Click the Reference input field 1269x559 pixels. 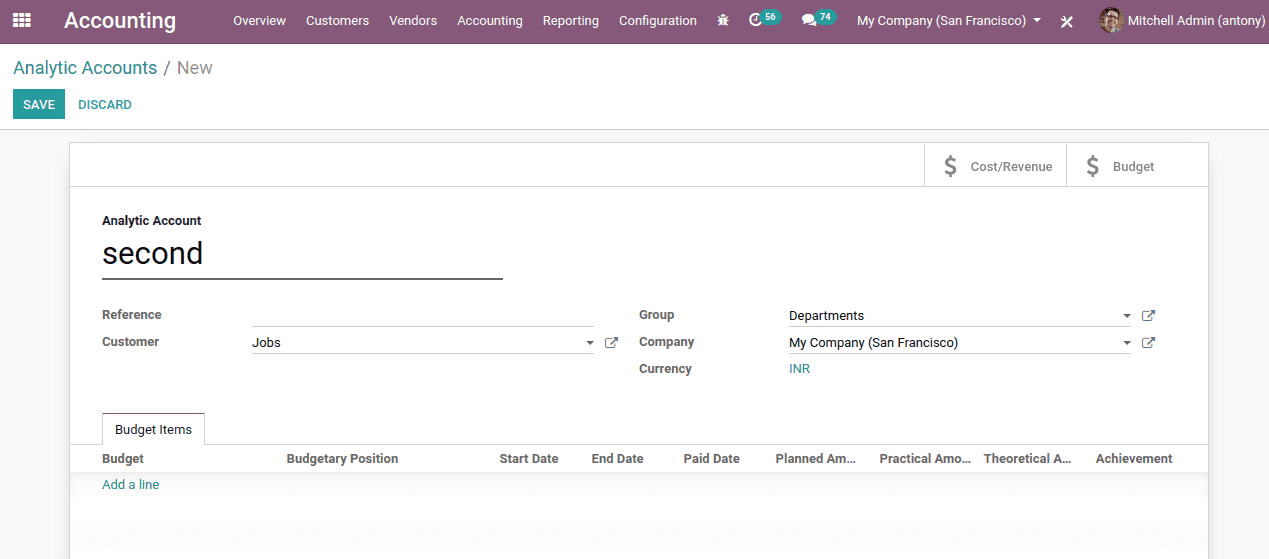click(x=423, y=315)
